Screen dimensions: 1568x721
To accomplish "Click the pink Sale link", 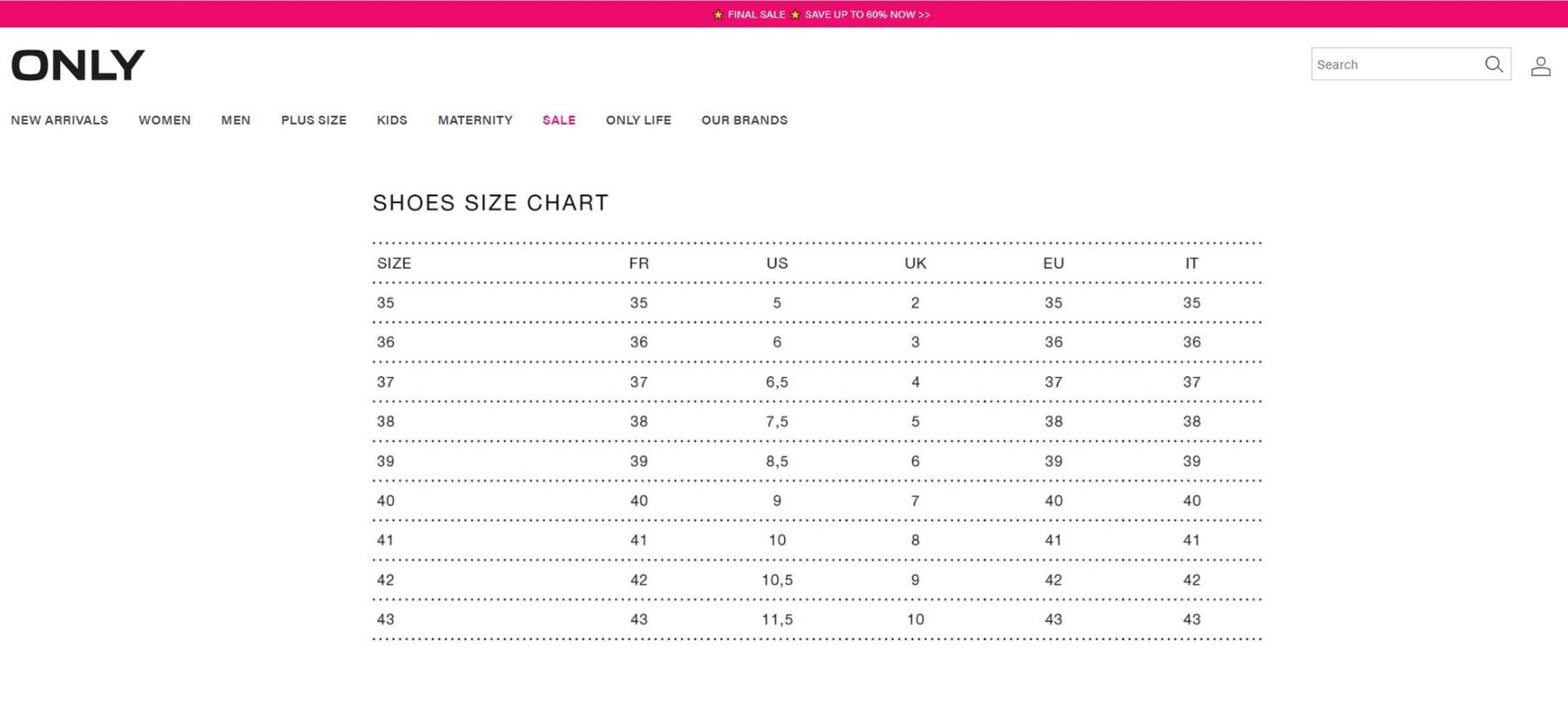I will tap(559, 120).
